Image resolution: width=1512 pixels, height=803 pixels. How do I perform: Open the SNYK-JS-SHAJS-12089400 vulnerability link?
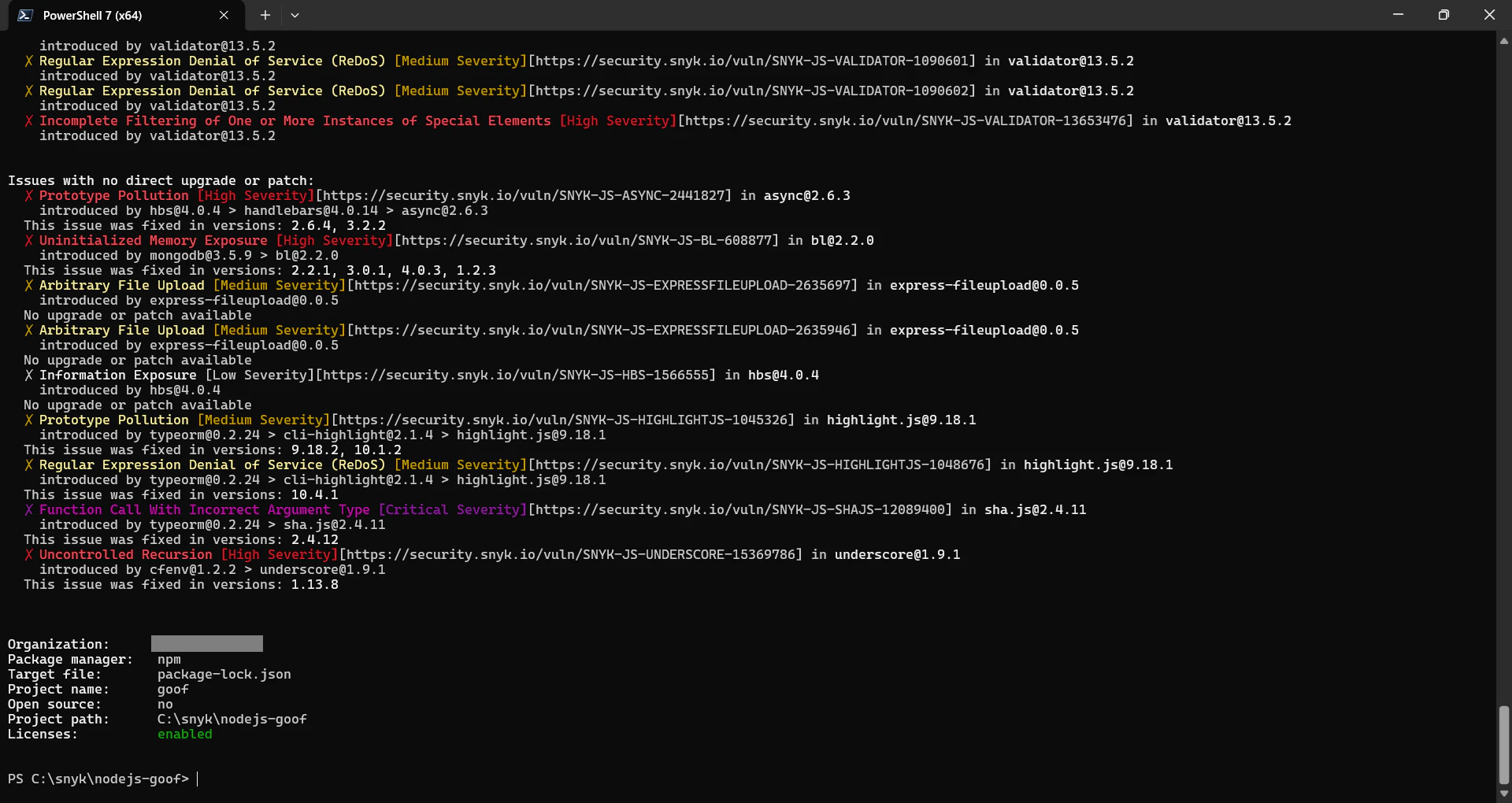[740, 510]
